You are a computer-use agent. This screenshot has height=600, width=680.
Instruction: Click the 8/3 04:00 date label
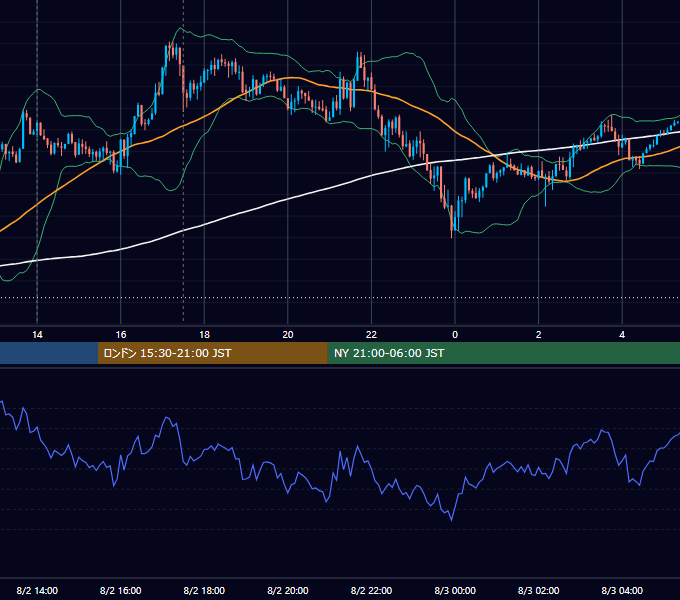[x=622, y=590]
